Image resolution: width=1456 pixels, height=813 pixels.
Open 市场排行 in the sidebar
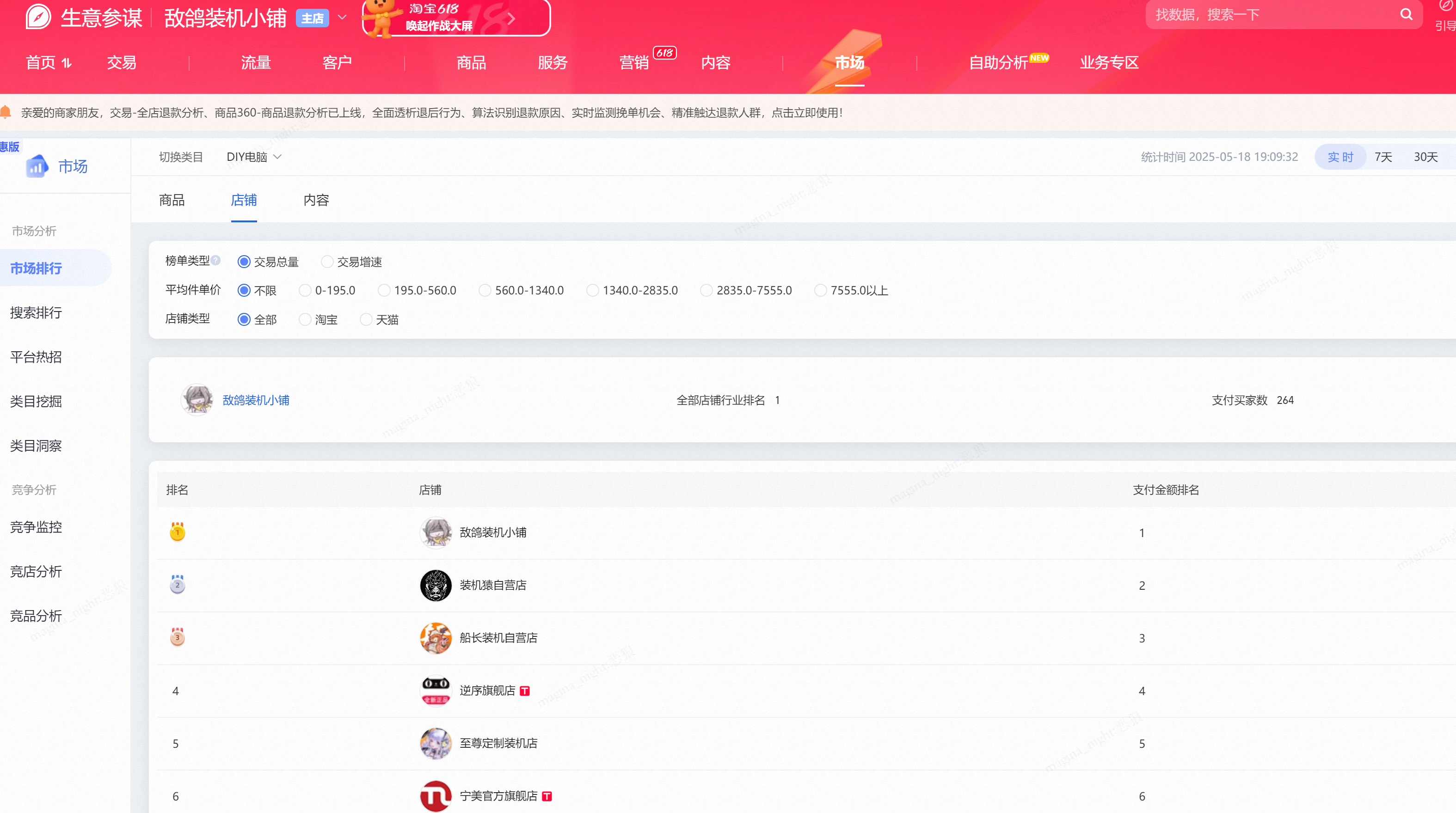coord(36,269)
